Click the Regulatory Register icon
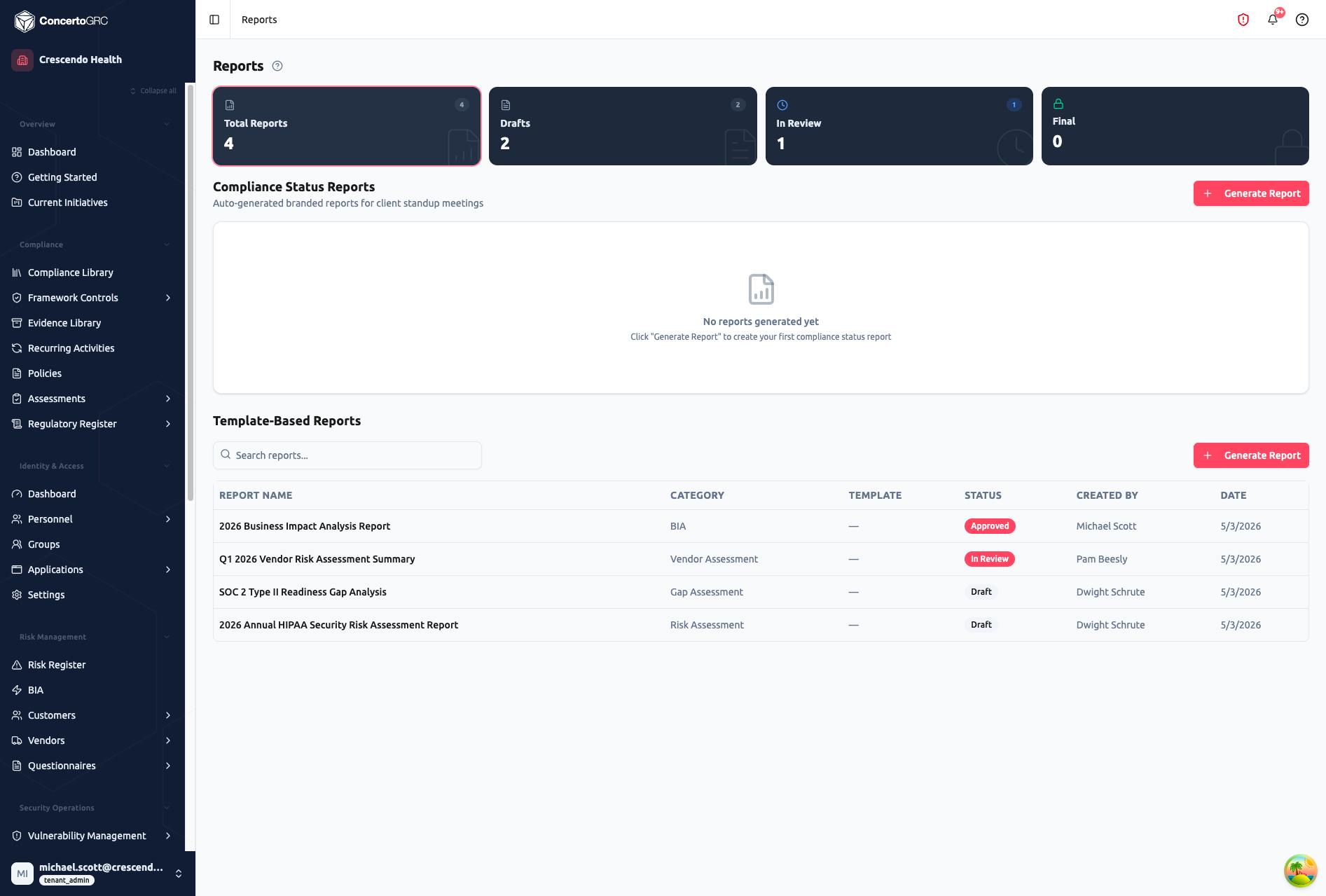 17,424
